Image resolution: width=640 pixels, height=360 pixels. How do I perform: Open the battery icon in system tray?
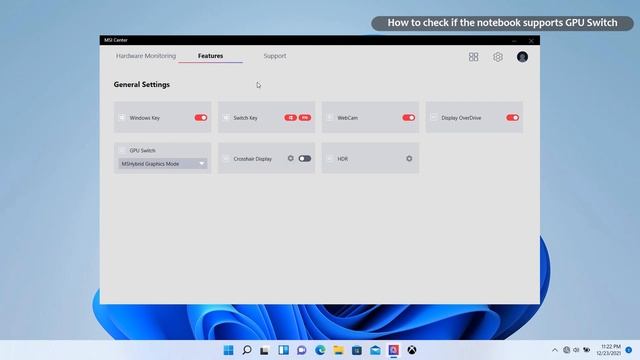(x=587, y=350)
